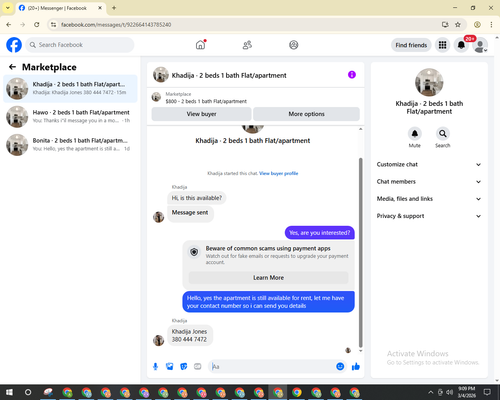The width and height of the screenshot is (500, 400).
Task: Click the More options button
Action: coord(306,114)
